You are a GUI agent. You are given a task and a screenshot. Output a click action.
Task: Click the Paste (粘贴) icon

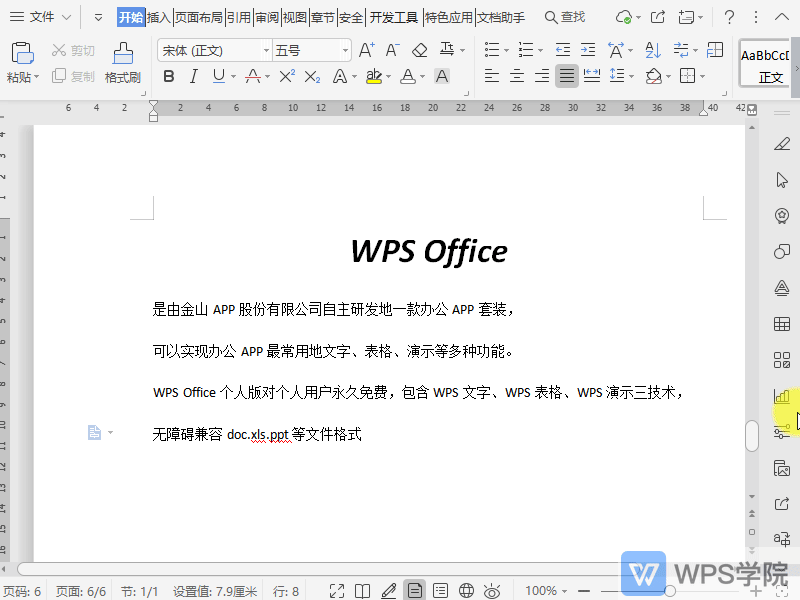pos(22,53)
